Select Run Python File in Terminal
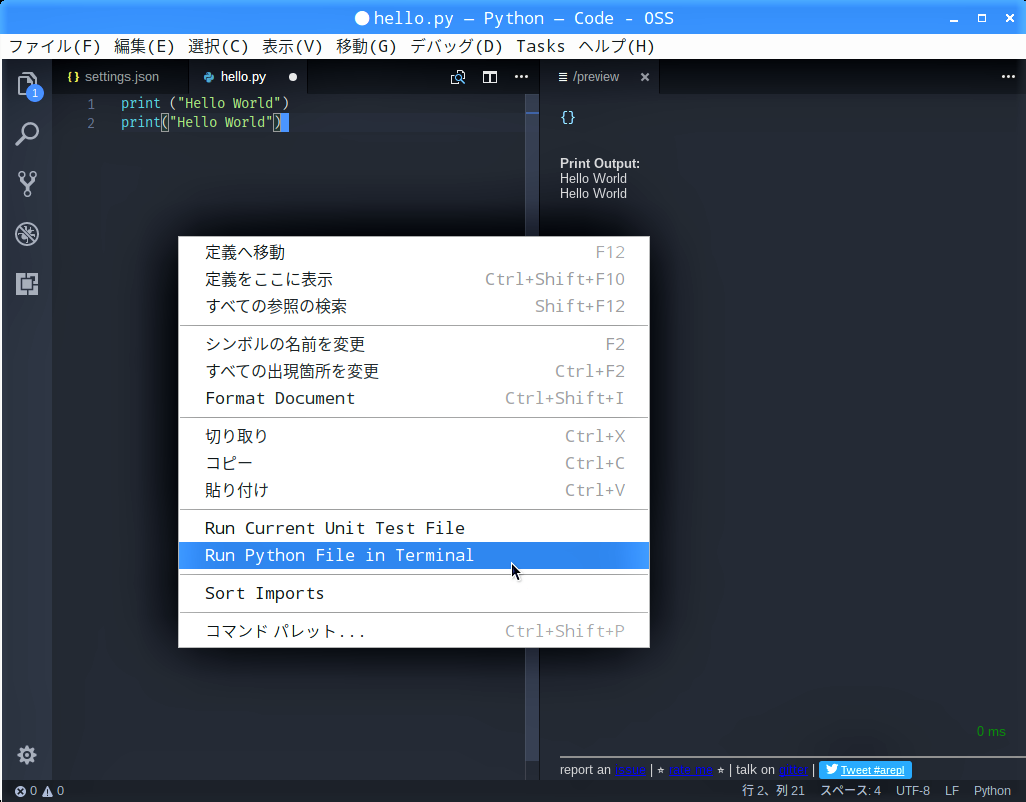The image size is (1026, 802). point(414,555)
